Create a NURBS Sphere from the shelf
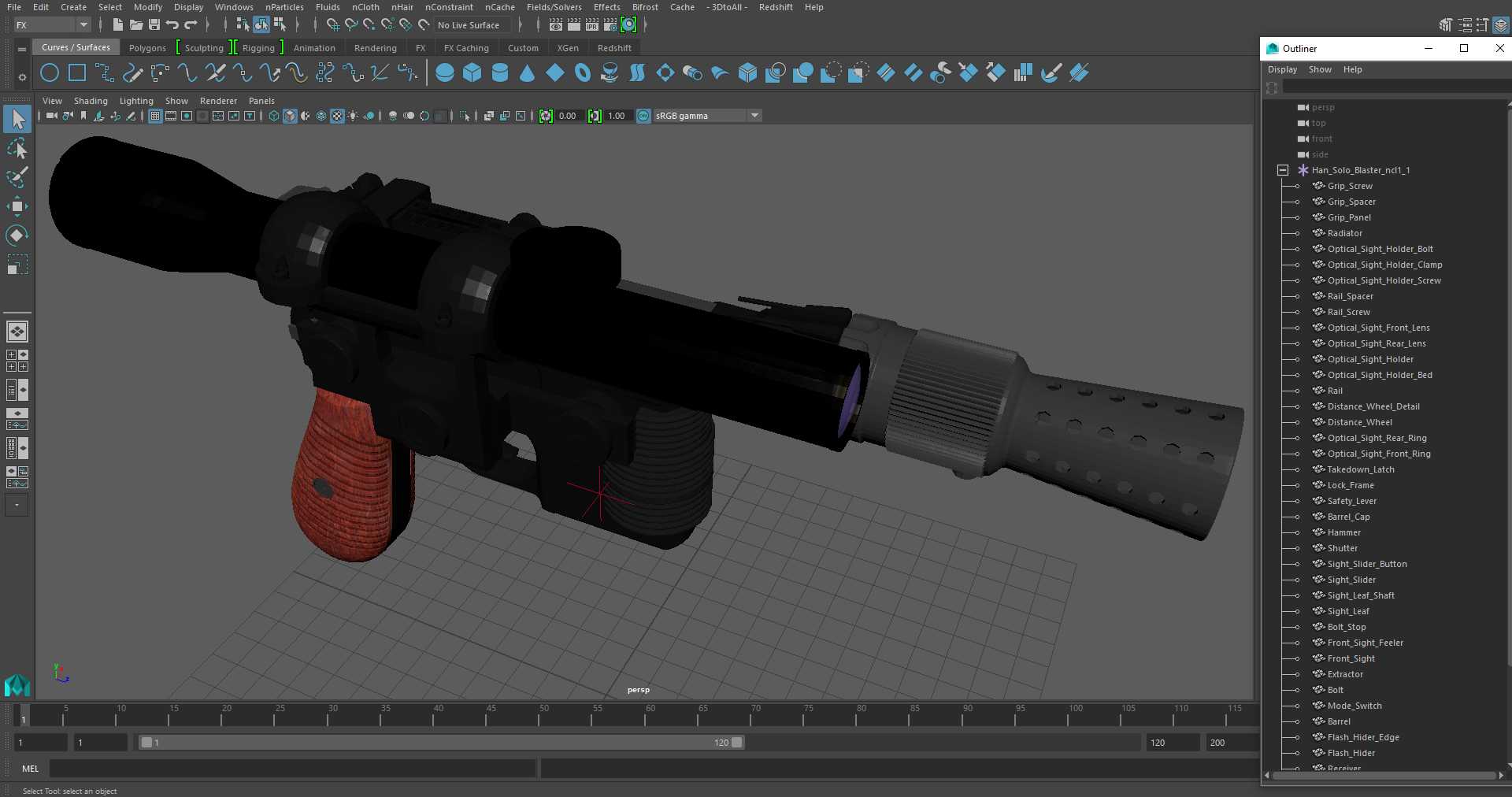The height and width of the screenshot is (797, 1512). click(445, 73)
